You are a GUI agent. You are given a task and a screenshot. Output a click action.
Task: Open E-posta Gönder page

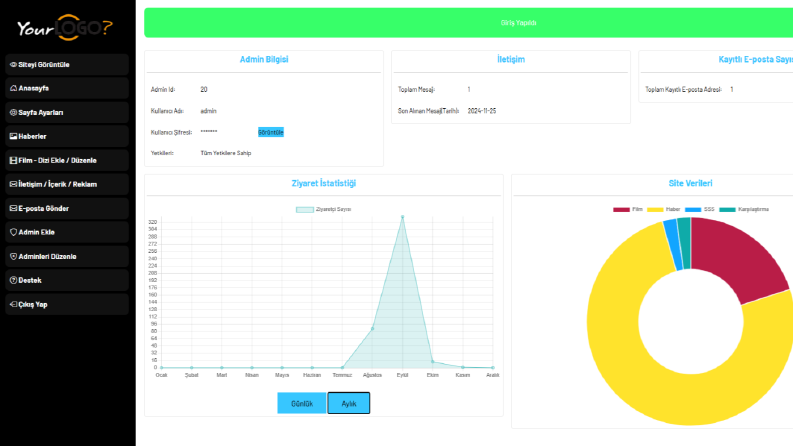point(67,208)
